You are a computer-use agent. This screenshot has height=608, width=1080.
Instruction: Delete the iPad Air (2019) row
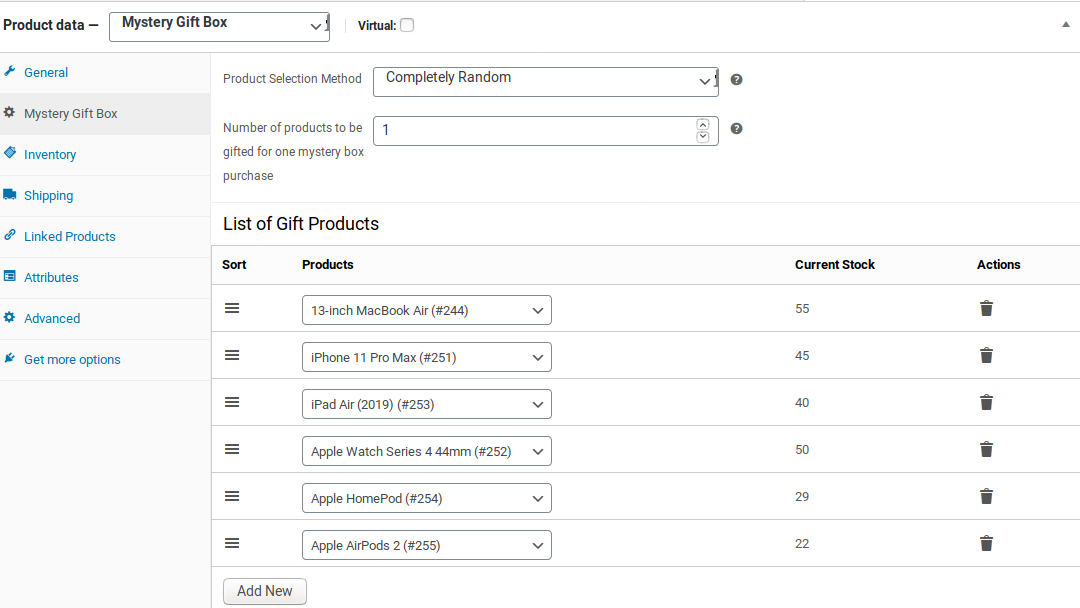tap(986, 402)
